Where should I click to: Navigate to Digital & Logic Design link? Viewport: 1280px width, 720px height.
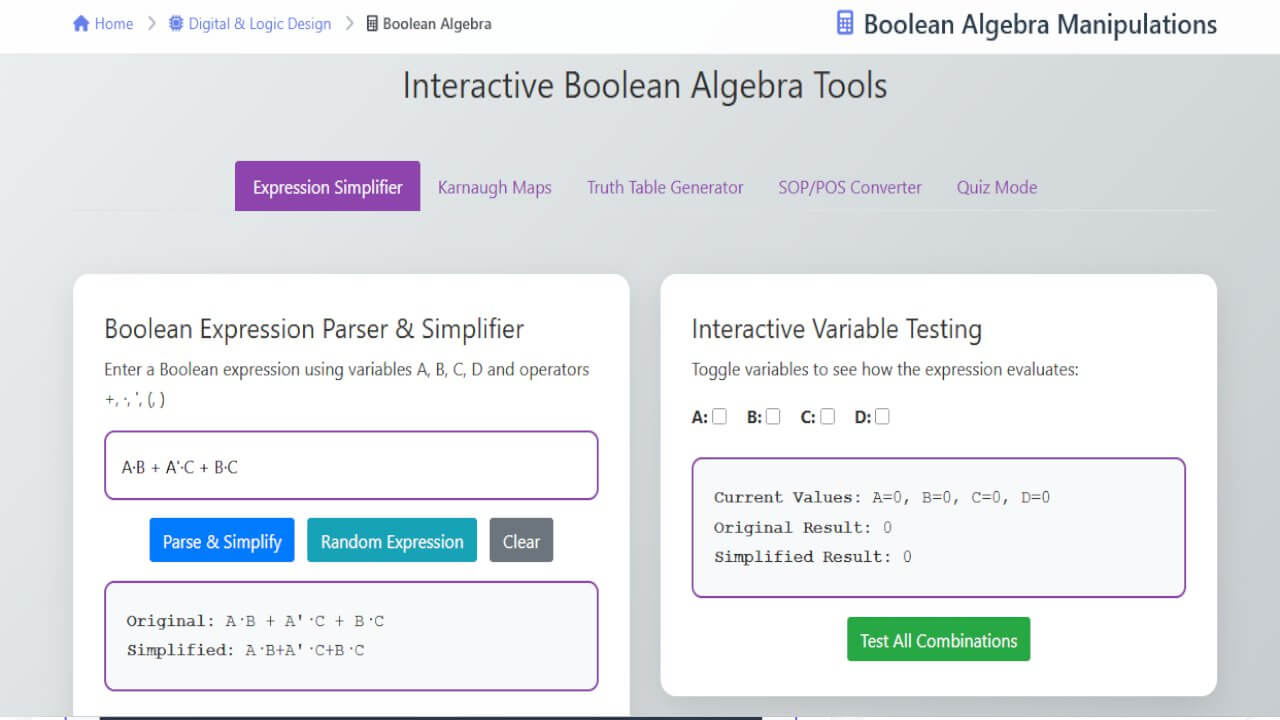coord(259,24)
